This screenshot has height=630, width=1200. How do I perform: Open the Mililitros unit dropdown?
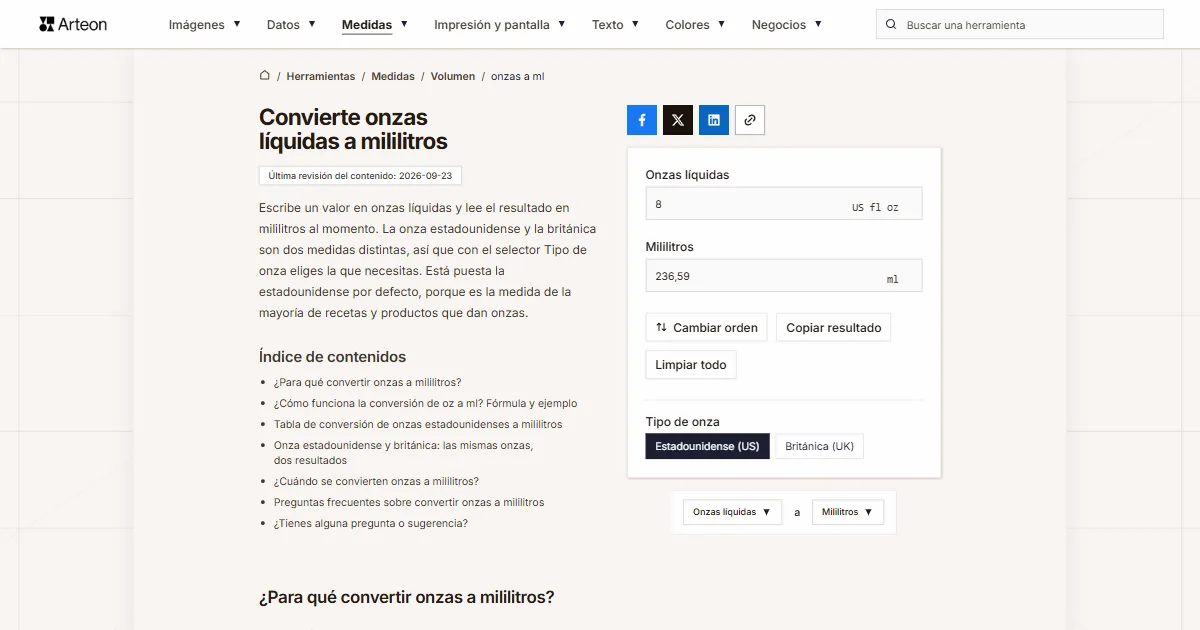(848, 512)
